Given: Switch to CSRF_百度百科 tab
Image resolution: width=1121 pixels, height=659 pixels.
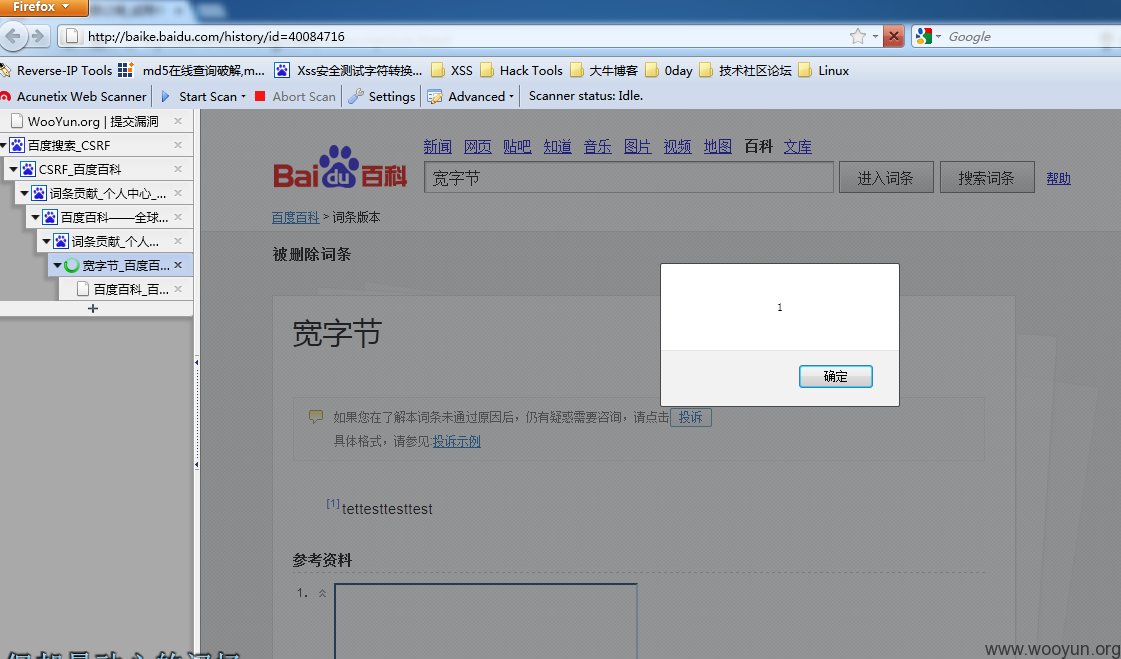Looking at the screenshot, I should pyautogui.click(x=80, y=169).
